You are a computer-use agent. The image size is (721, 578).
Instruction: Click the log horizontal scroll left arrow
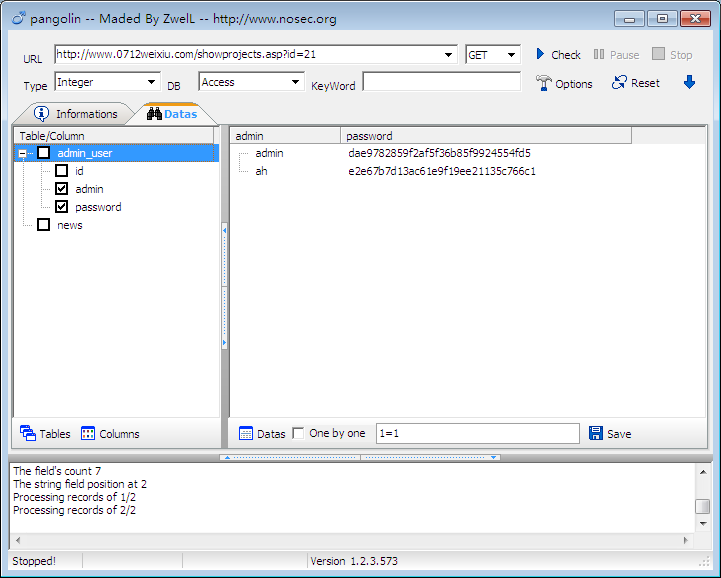point(18,540)
